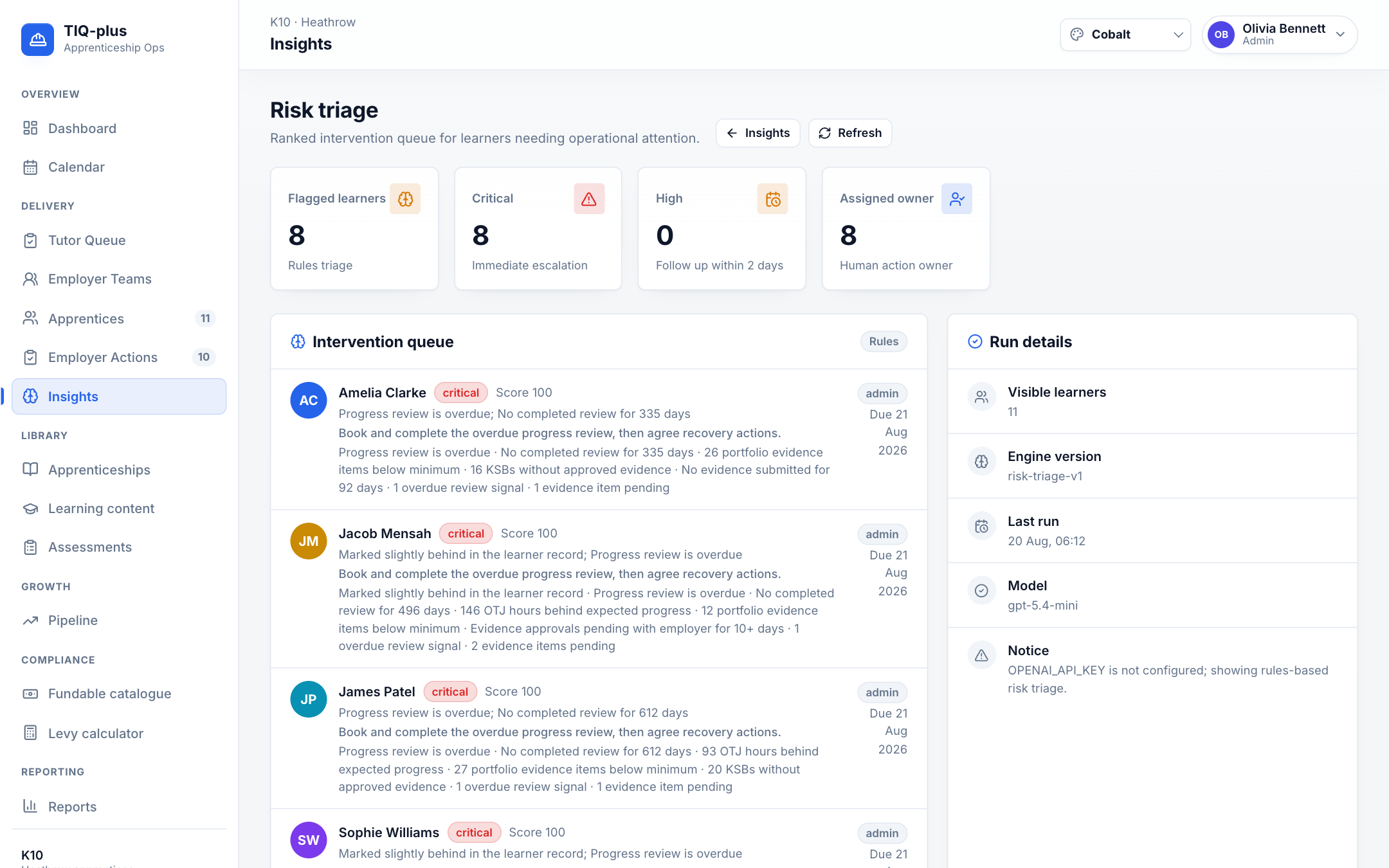The image size is (1389, 868).
Task: Click the Engine version brain icon
Action: (x=981, y=462)
